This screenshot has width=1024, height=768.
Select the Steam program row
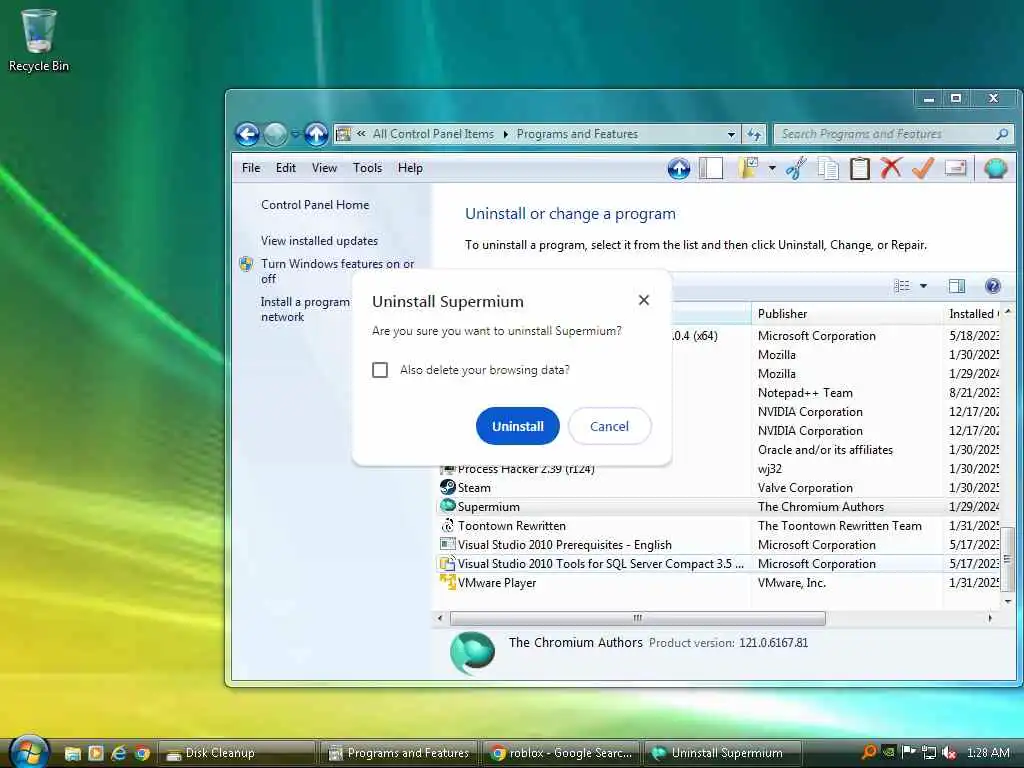pos(718,488)
